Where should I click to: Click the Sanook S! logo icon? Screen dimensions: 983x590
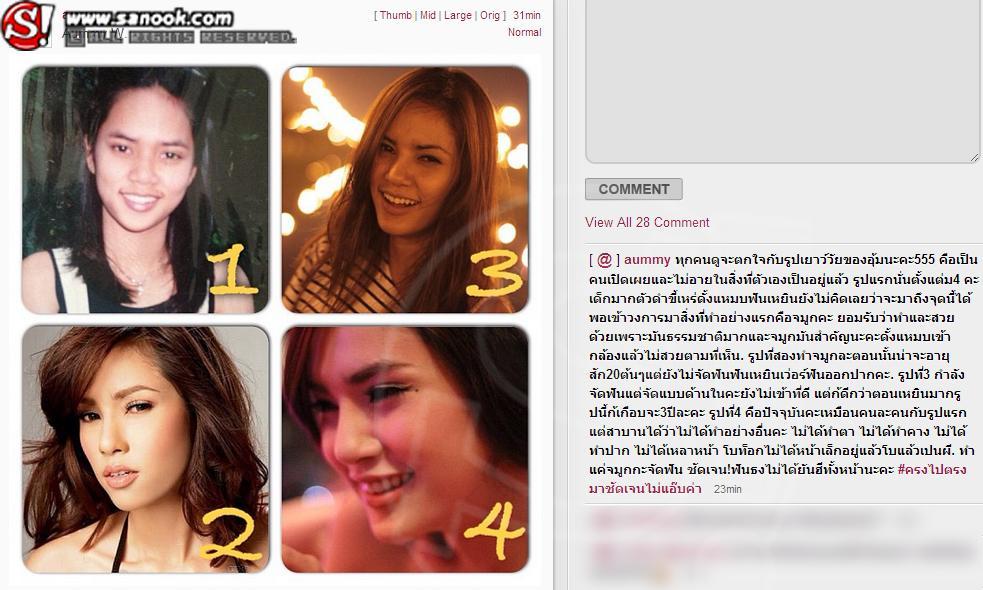pos(28,25)
